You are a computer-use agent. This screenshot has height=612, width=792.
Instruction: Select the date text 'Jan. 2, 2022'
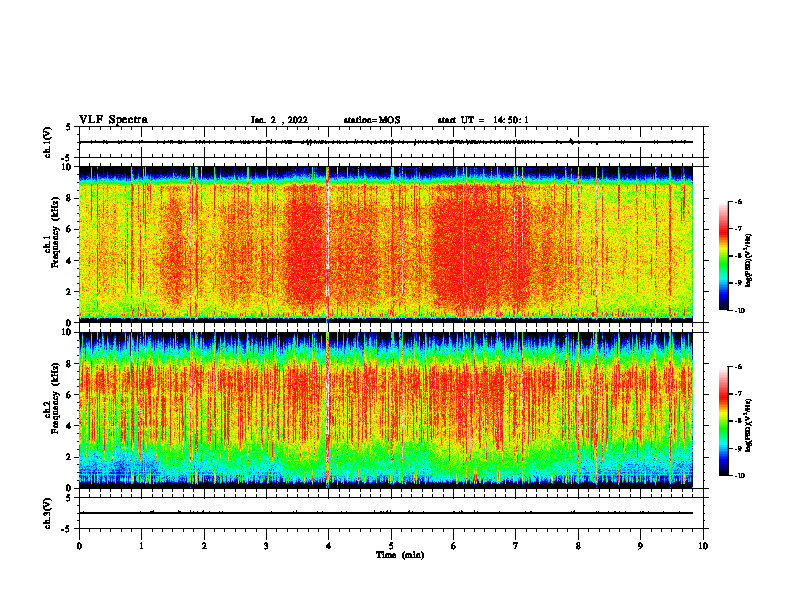(x=279, y=120)
